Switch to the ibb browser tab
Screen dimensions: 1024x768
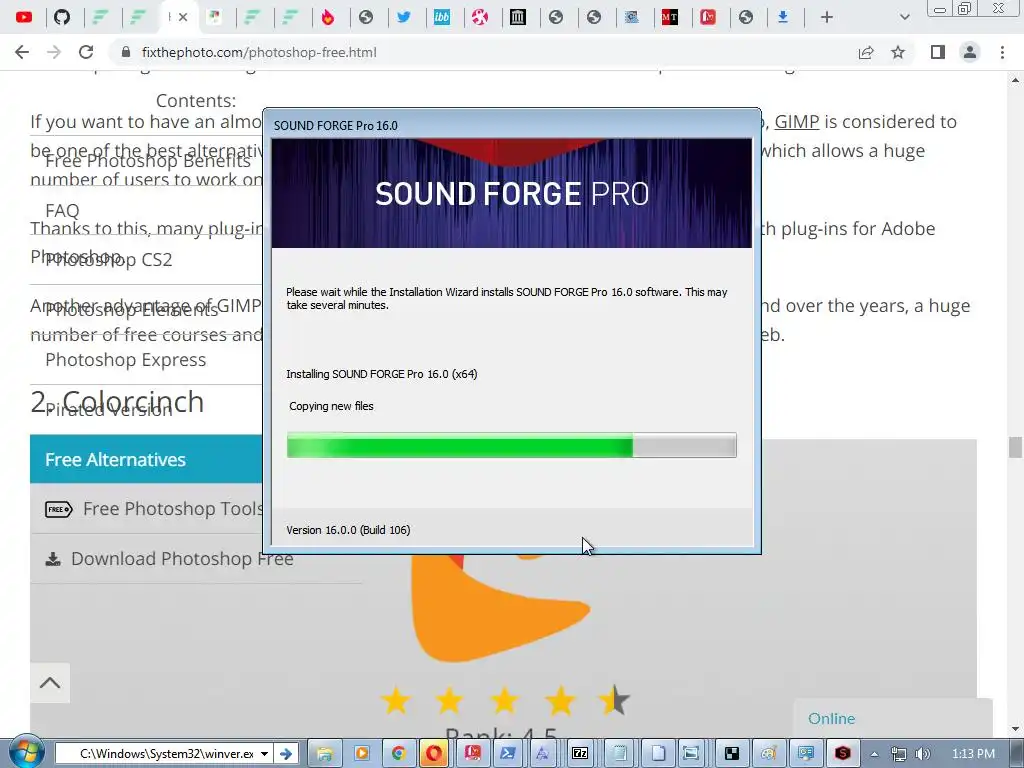coord(442,17)
